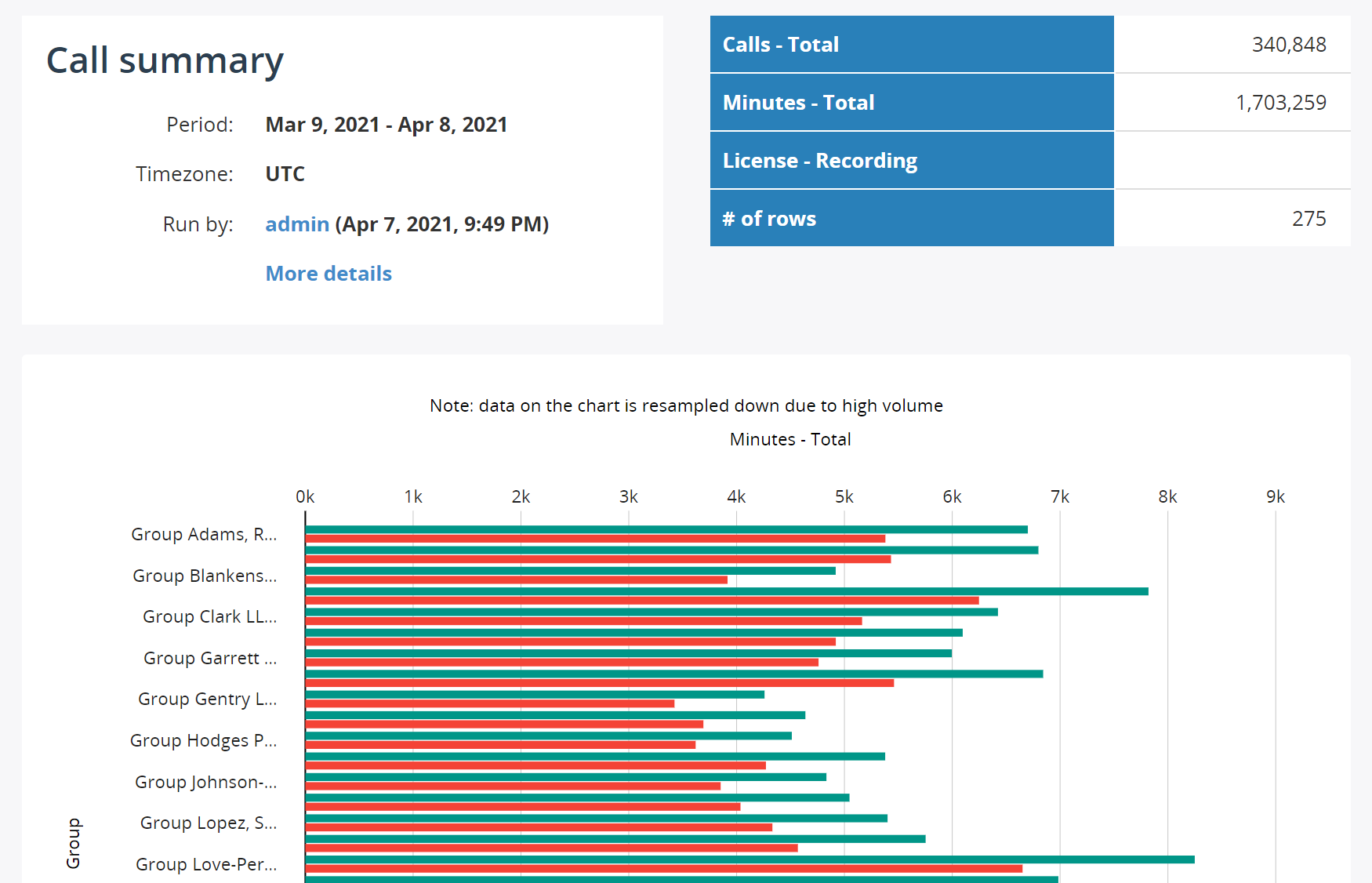The width and height of the screenshot is (1372, 883).
Task: Click the 'Group Lopez, S...' axis label
Action: [209, 823]
